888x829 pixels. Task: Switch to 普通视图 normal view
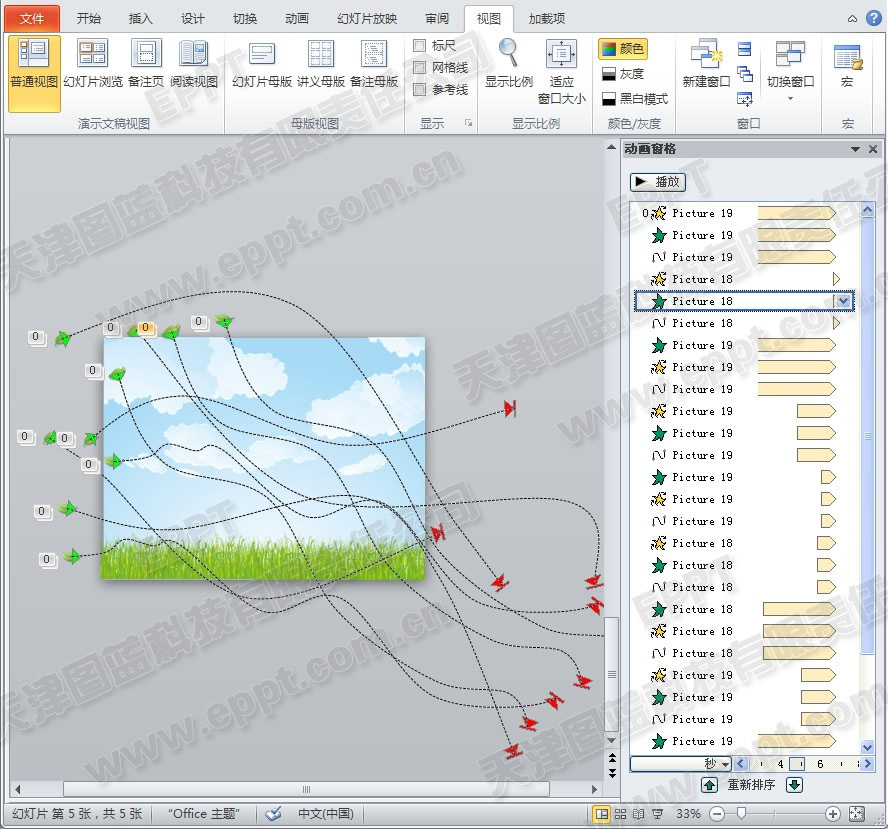[34, 72]
